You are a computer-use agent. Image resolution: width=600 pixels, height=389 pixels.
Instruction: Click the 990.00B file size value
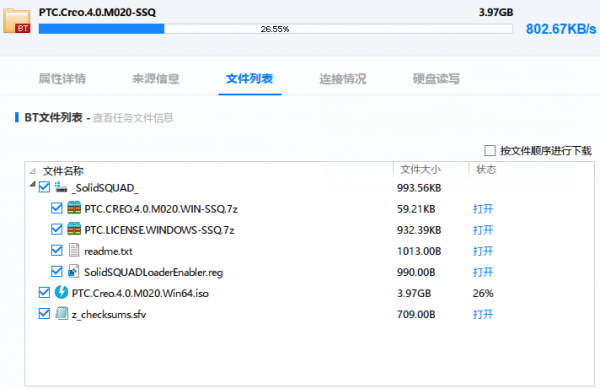(416, 272)
